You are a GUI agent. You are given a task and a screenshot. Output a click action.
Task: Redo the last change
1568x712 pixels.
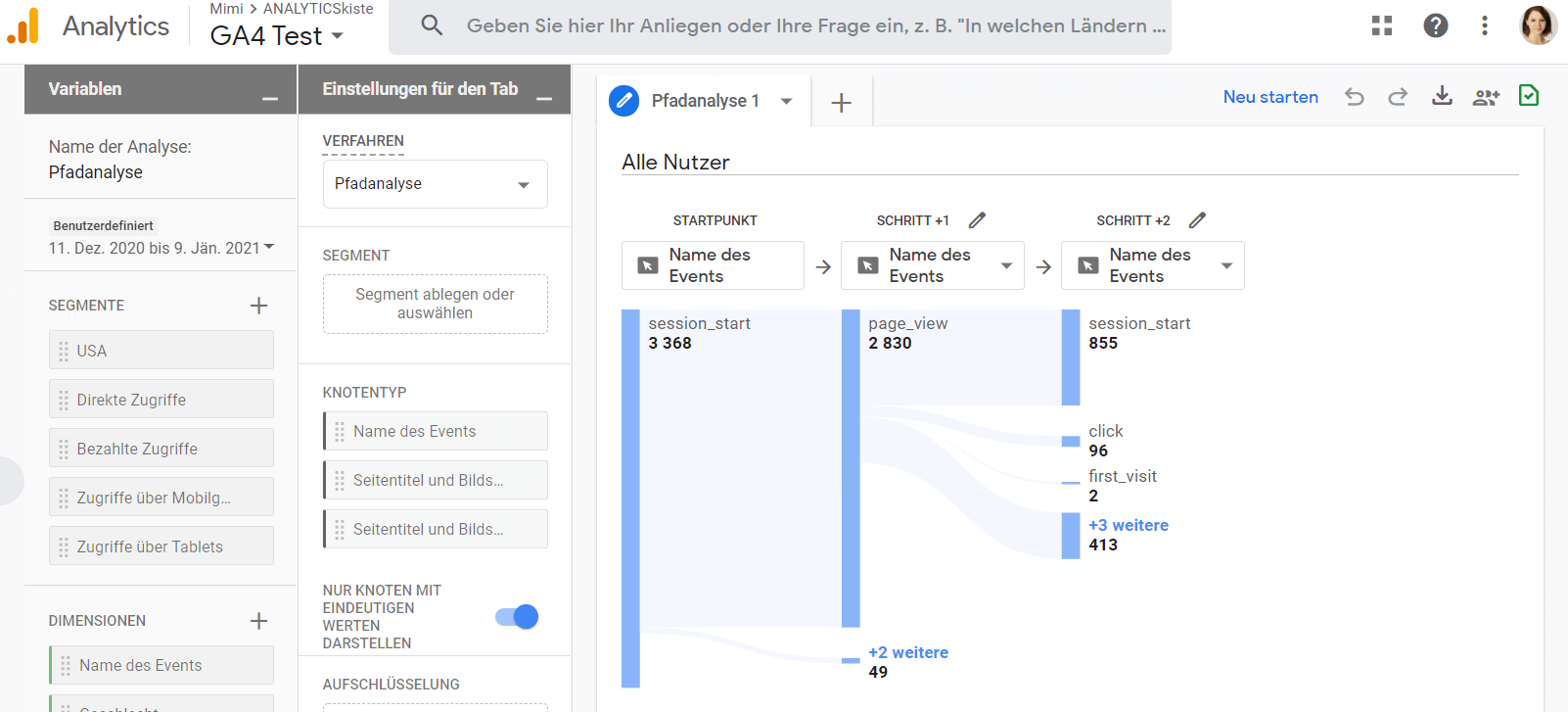[1398, 97]
